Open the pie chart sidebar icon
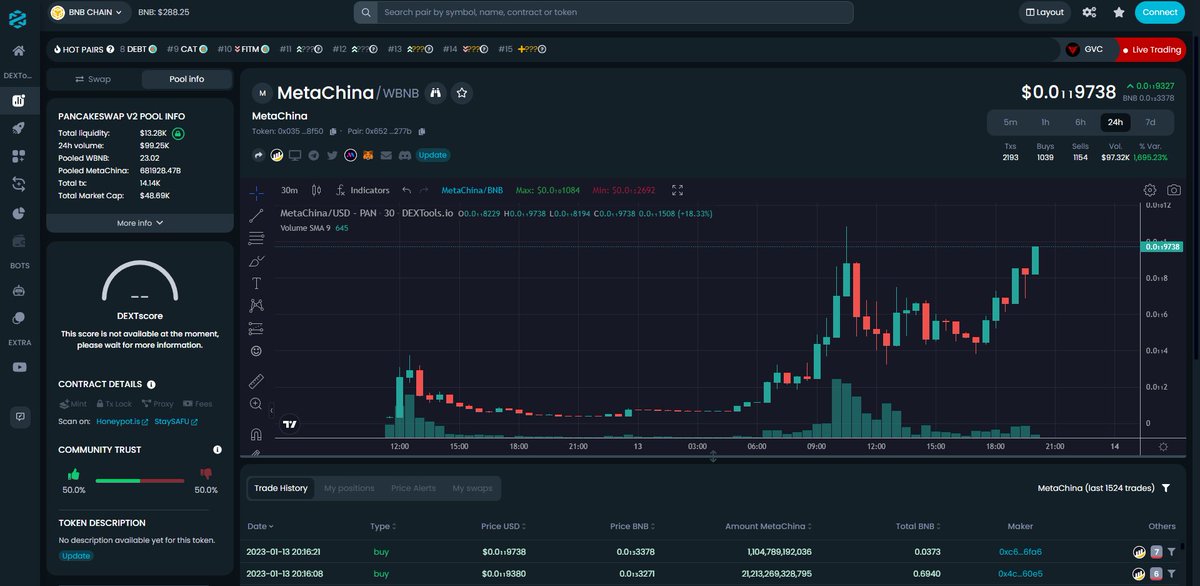This screenshot has width=1200, height=586. pyautogui.click(x=18, y=213)
